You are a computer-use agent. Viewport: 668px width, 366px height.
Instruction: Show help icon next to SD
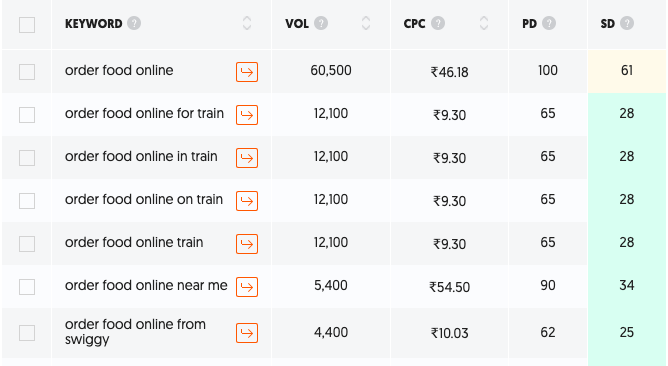click(627, 23)
